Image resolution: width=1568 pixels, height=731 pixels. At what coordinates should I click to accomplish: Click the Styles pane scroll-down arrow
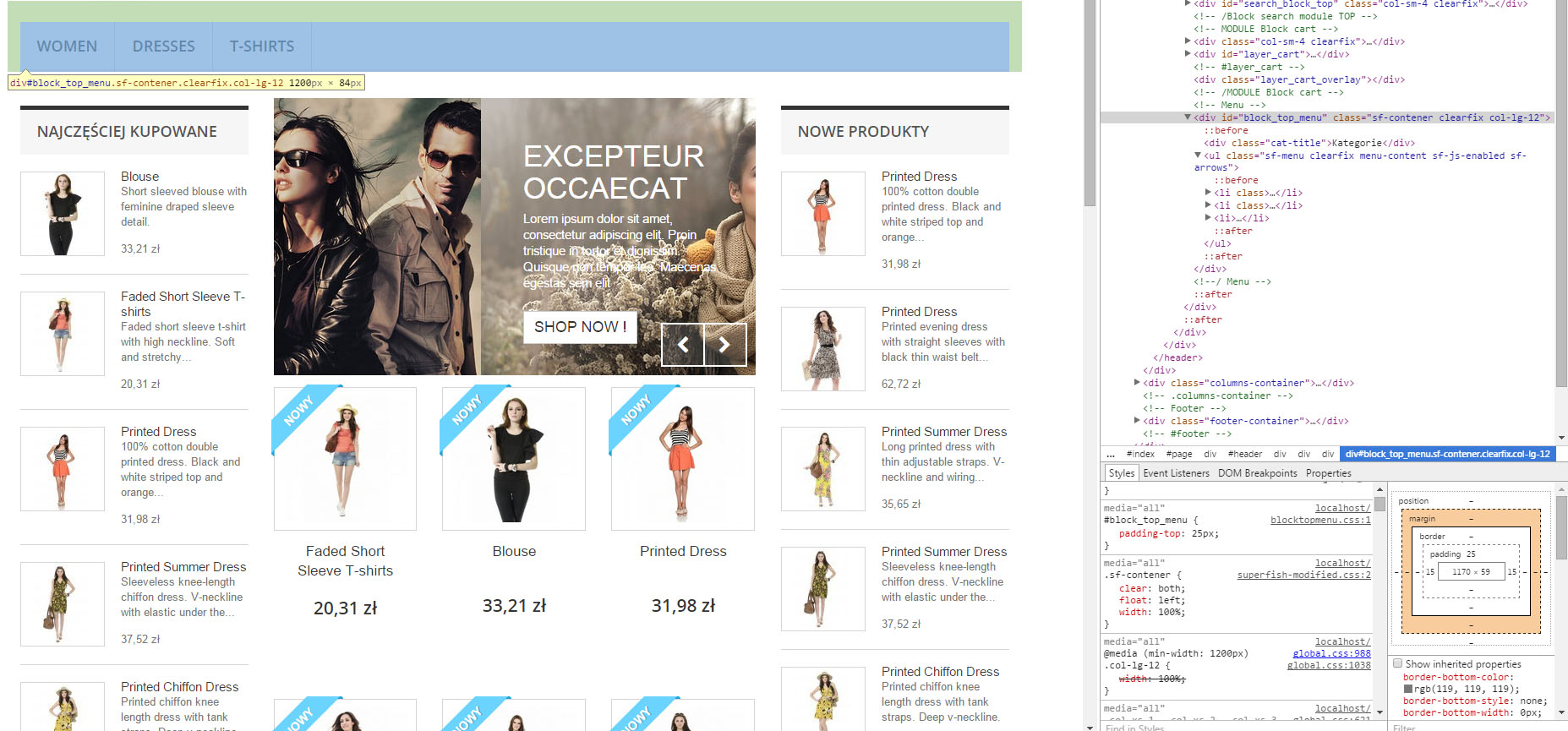coord(1380,712)
